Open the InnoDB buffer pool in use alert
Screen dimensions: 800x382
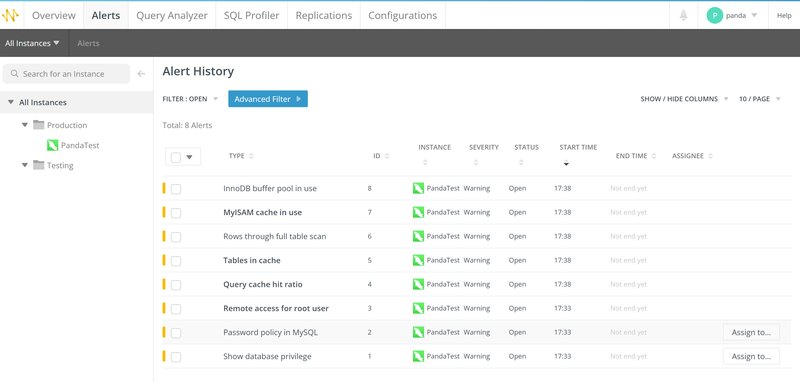pyautogui.click(x=270, y=188)
